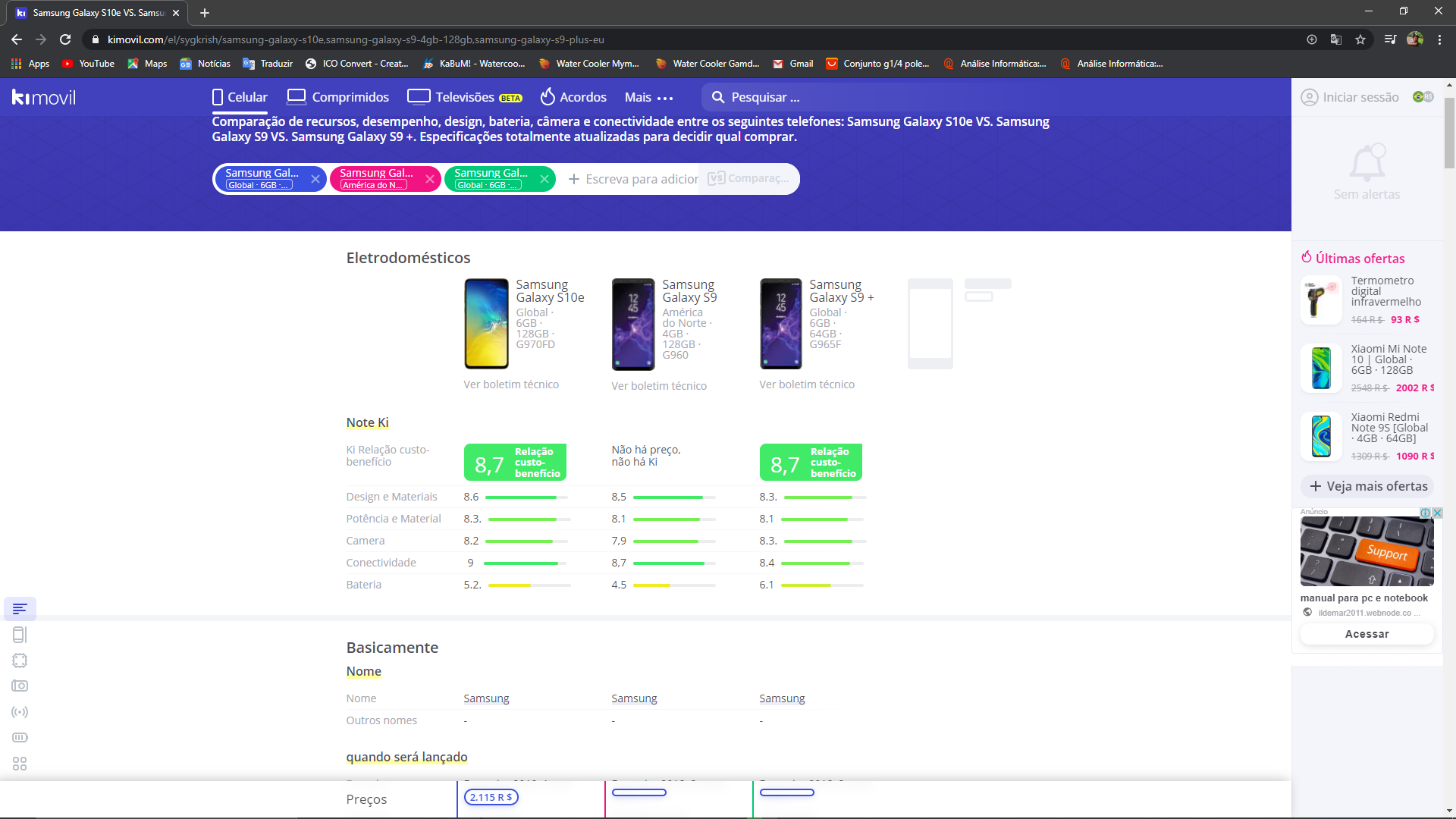
Task: Open the Galaxy S9+ phone thumbnail
Action: (781, 324)
